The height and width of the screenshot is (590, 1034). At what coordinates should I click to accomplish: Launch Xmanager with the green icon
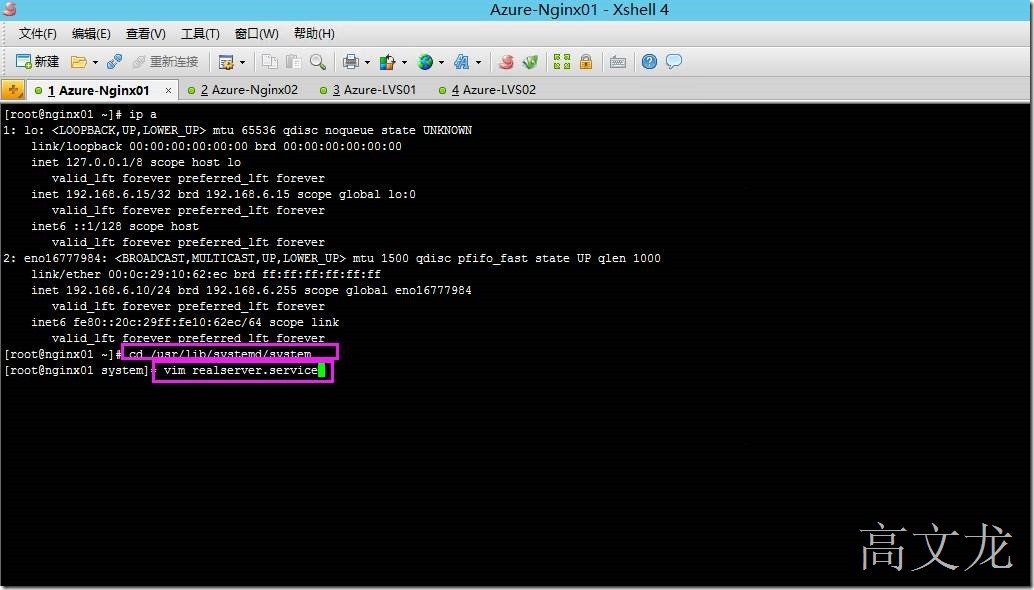(530, 62)
